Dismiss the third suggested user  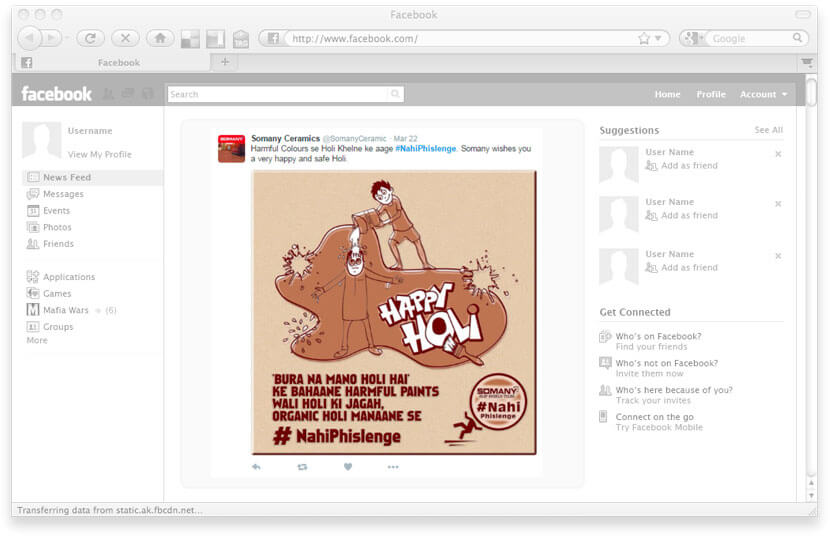(x=778, y=256)
